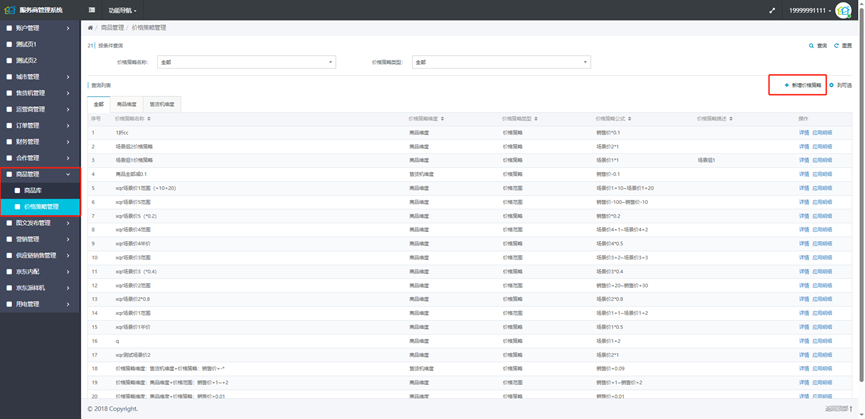Collapse 商品管理 with its down chevron
The height and width of the screenshot is (419, 865).
pos(68,174)
